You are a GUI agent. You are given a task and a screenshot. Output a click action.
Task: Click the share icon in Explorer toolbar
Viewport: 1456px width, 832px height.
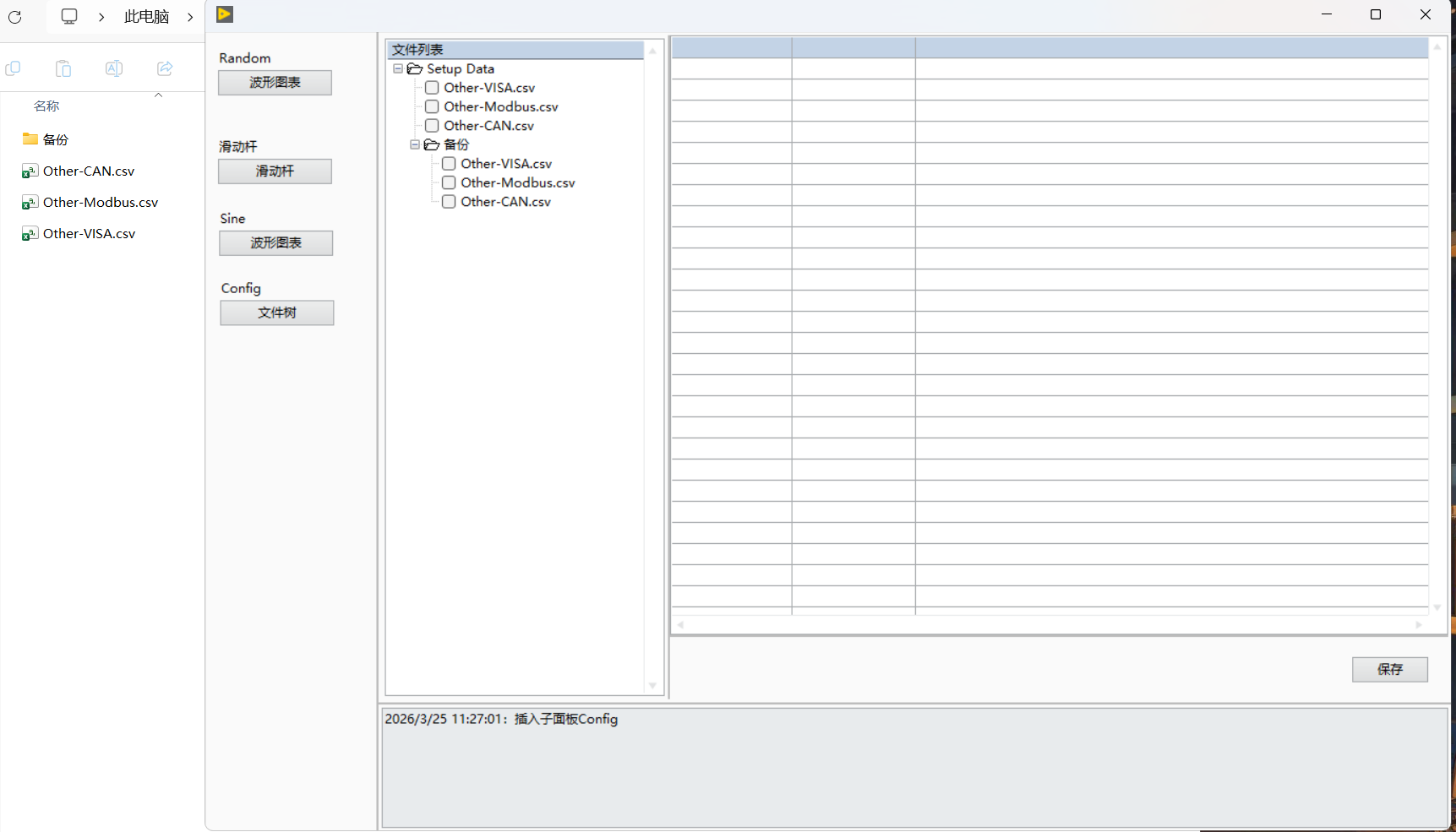(165, 68)
